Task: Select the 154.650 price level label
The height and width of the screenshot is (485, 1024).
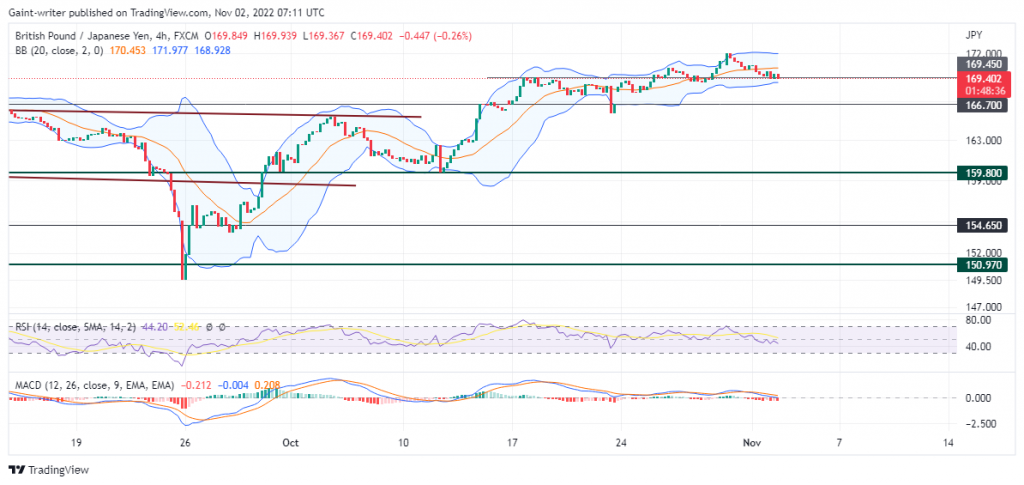Action: [982, 225]
